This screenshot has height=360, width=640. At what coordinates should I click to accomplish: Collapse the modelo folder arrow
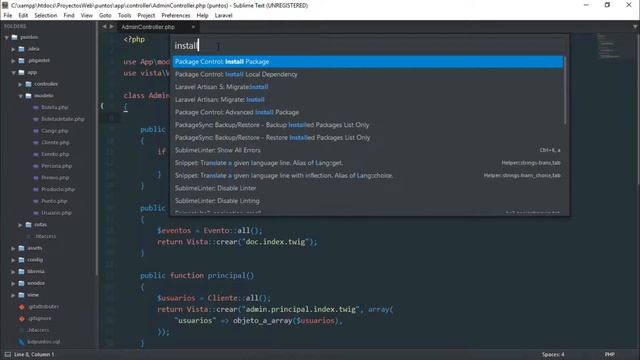(20, 96)
